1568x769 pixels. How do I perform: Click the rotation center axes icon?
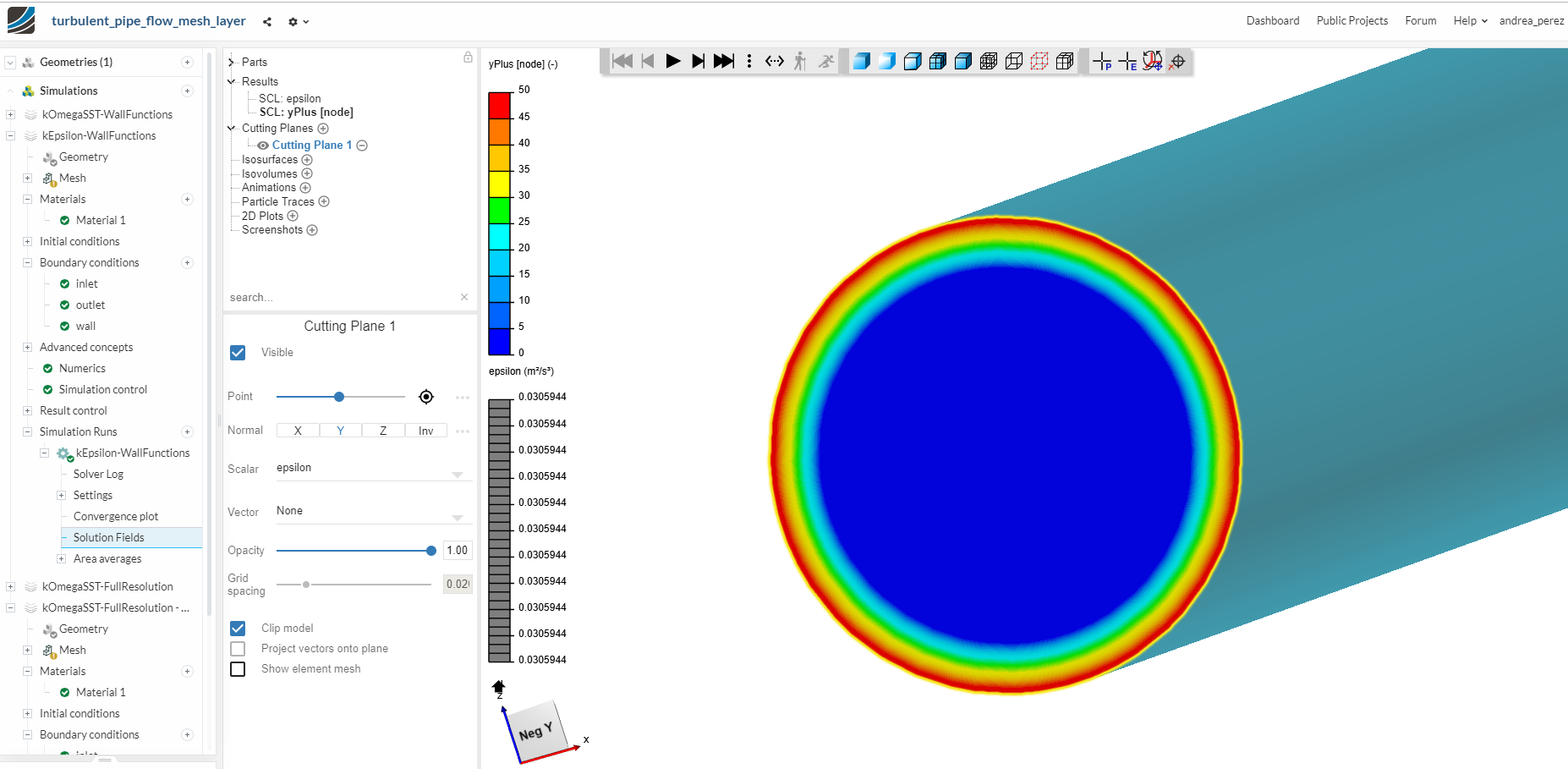point(1153,61)
